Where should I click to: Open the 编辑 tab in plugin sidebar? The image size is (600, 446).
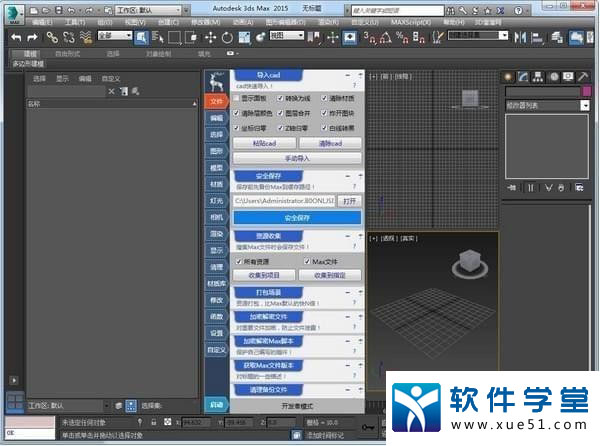tap(217, 118)
